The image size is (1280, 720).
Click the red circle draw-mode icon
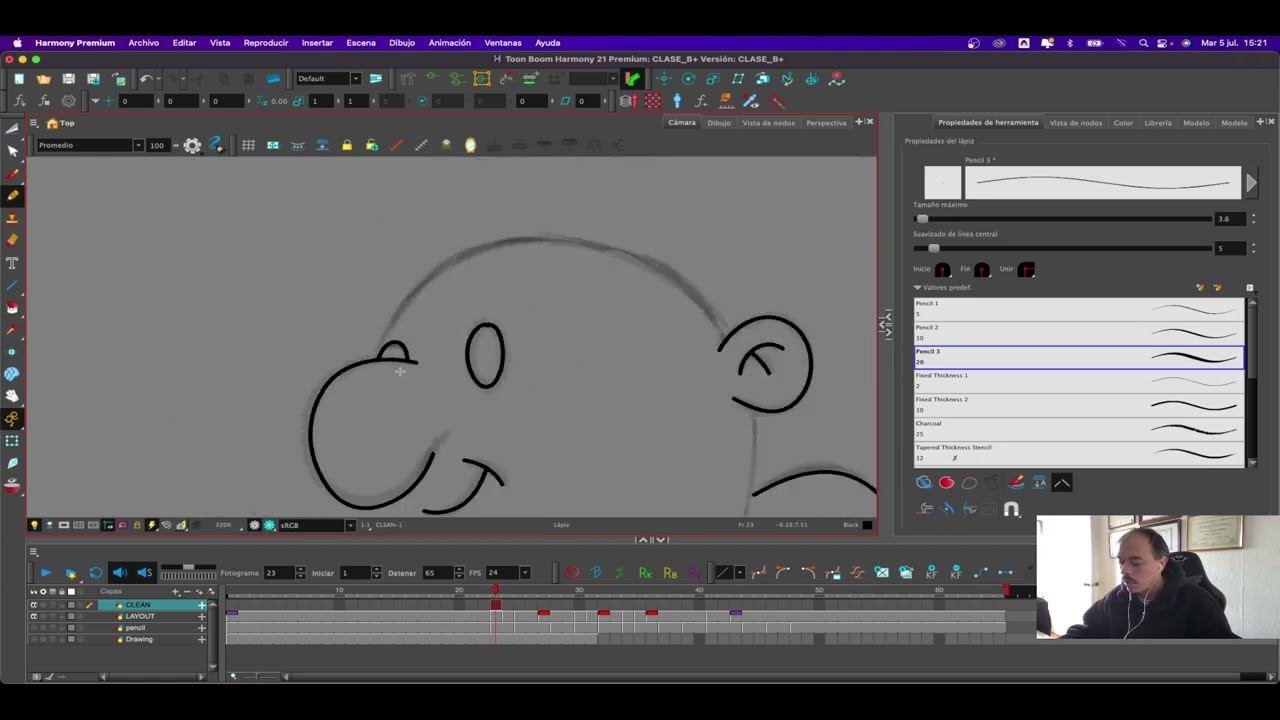946,483
